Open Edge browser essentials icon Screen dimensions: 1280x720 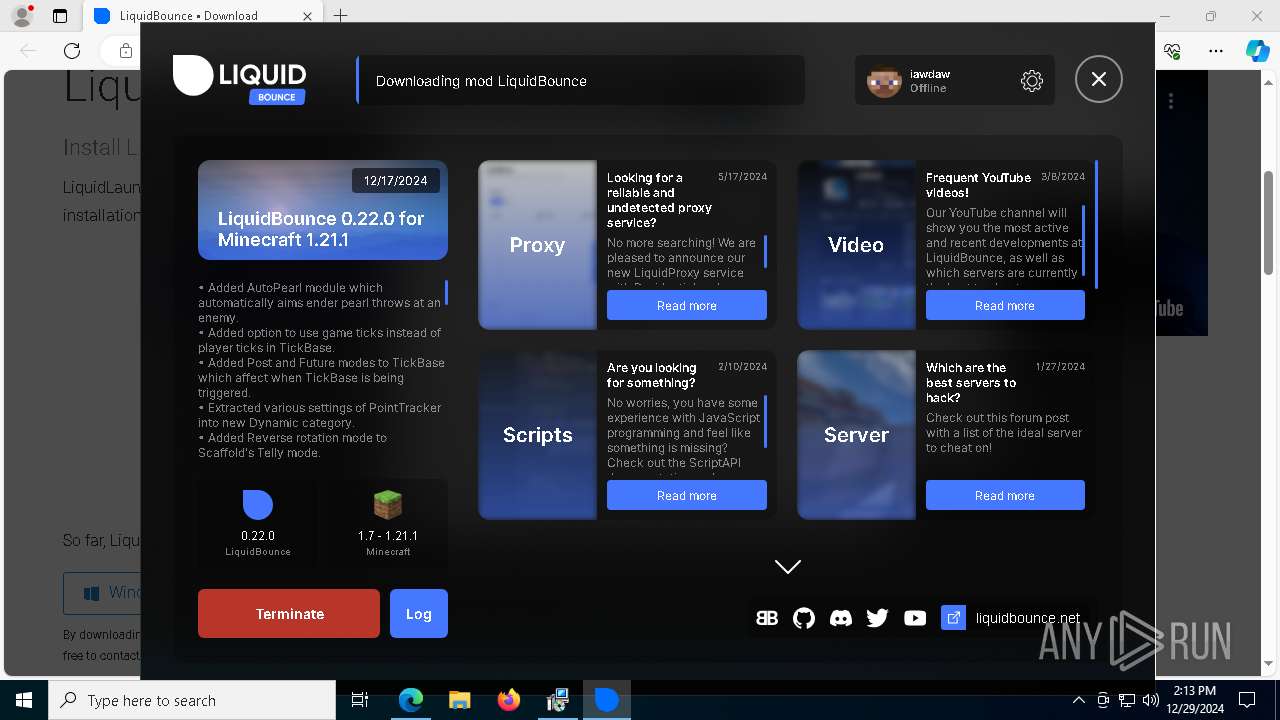tap(1173, 51)
